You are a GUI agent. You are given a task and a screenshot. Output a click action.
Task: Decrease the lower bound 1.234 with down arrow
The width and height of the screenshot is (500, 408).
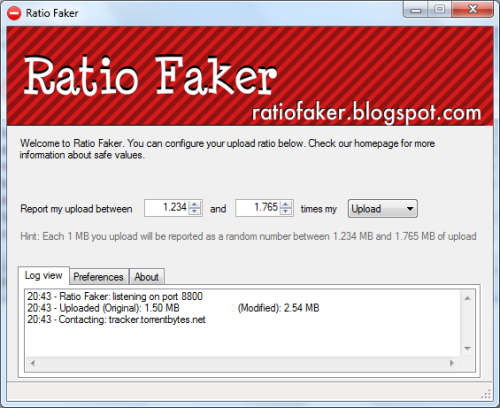coord(195,212)
